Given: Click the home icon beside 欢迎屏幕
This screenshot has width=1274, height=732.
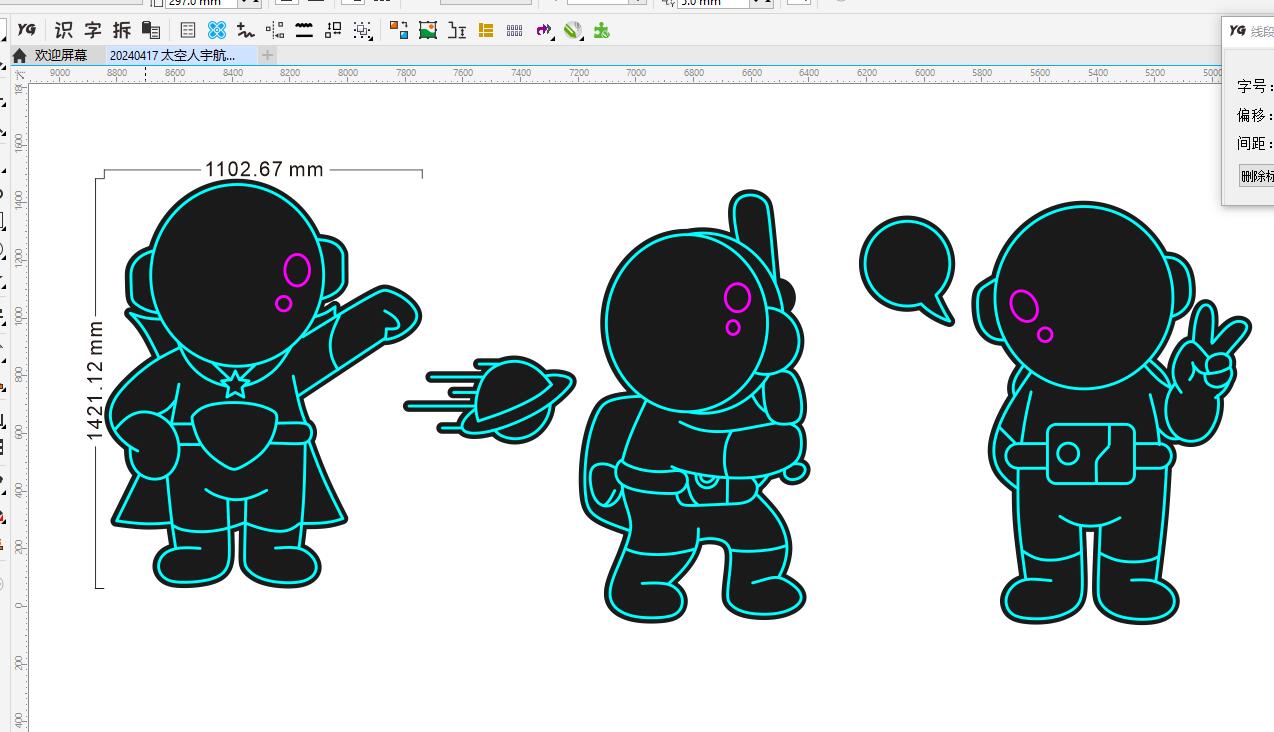Looking at the screenshot, I should pyautogui.click(x=19, y=56).
